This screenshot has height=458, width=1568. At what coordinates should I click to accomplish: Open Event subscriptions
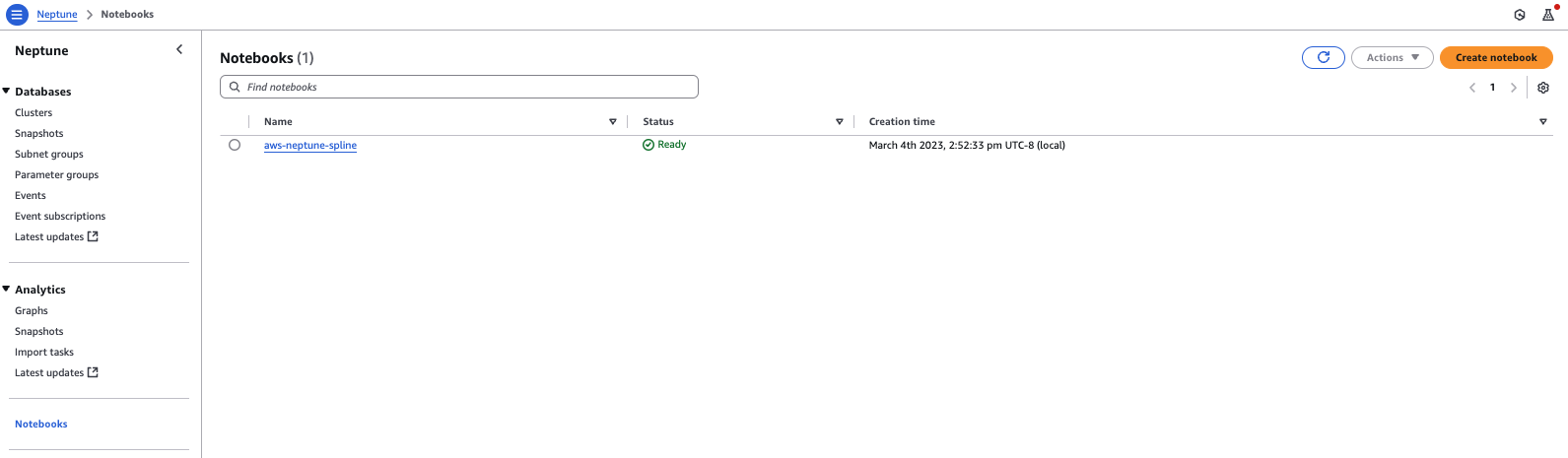[x=60, y=216]
